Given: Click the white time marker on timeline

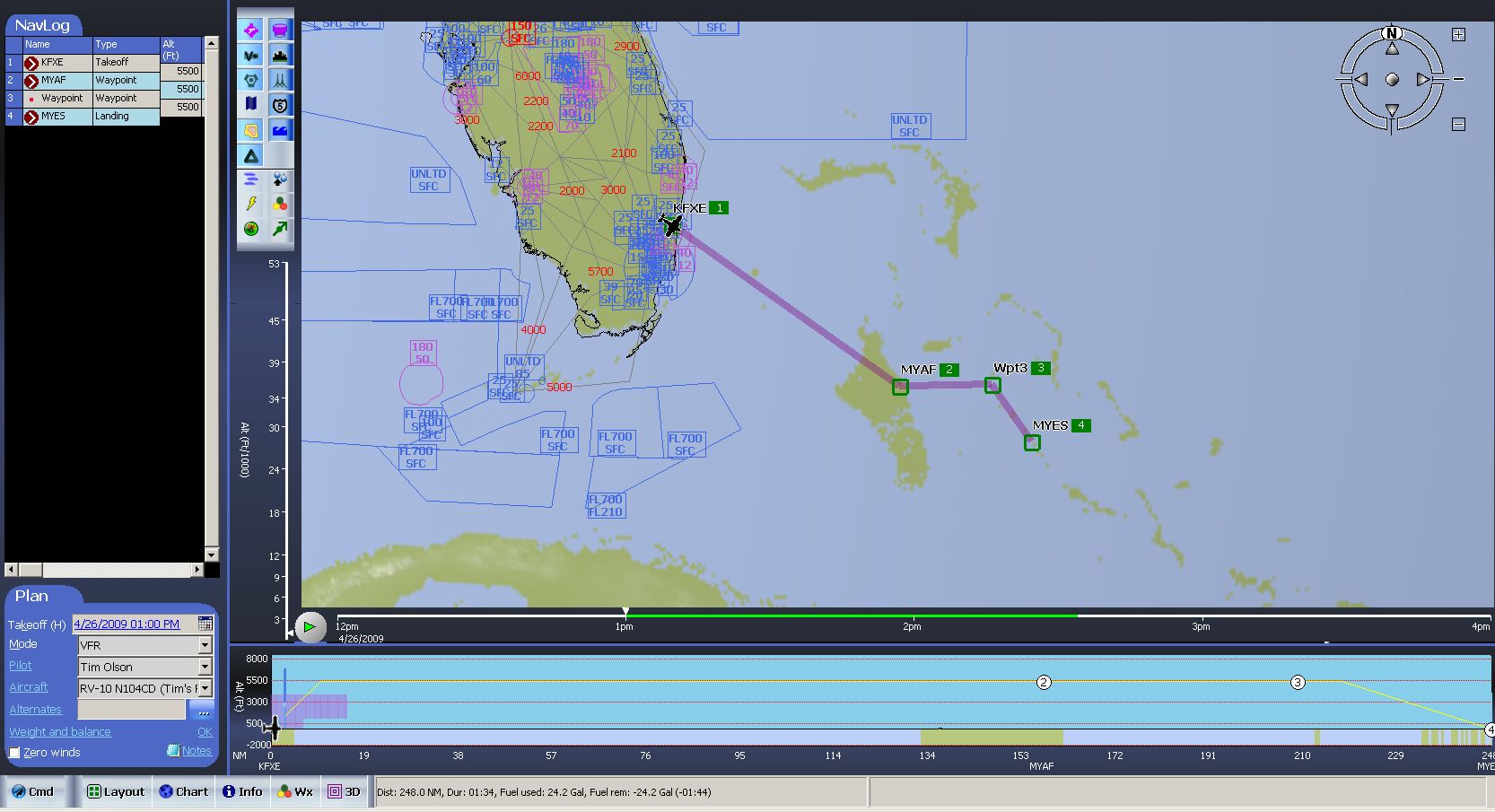Looking at the screenshot, I should 625,612.
